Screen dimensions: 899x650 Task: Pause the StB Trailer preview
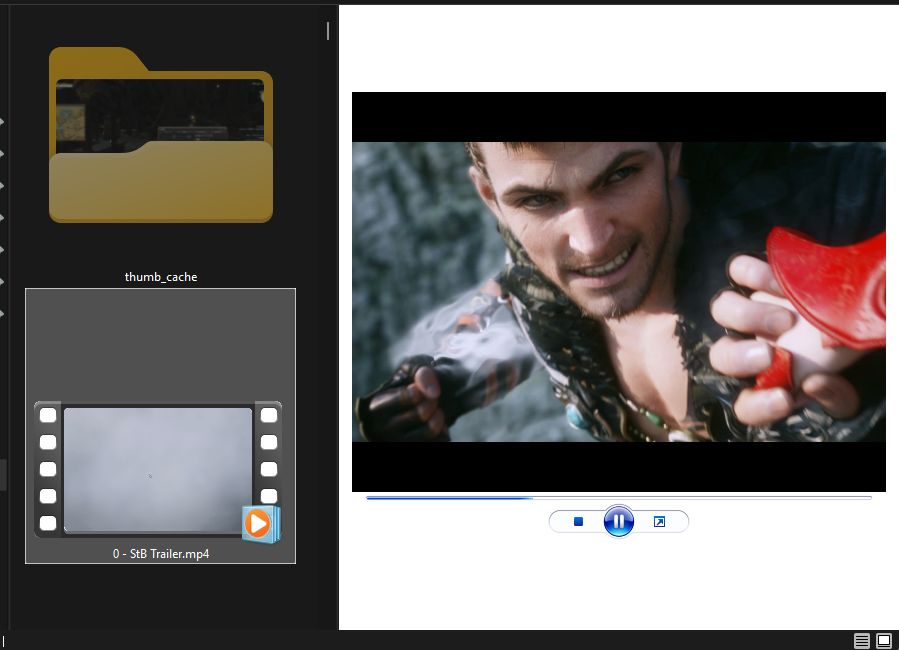pos(619,522)
